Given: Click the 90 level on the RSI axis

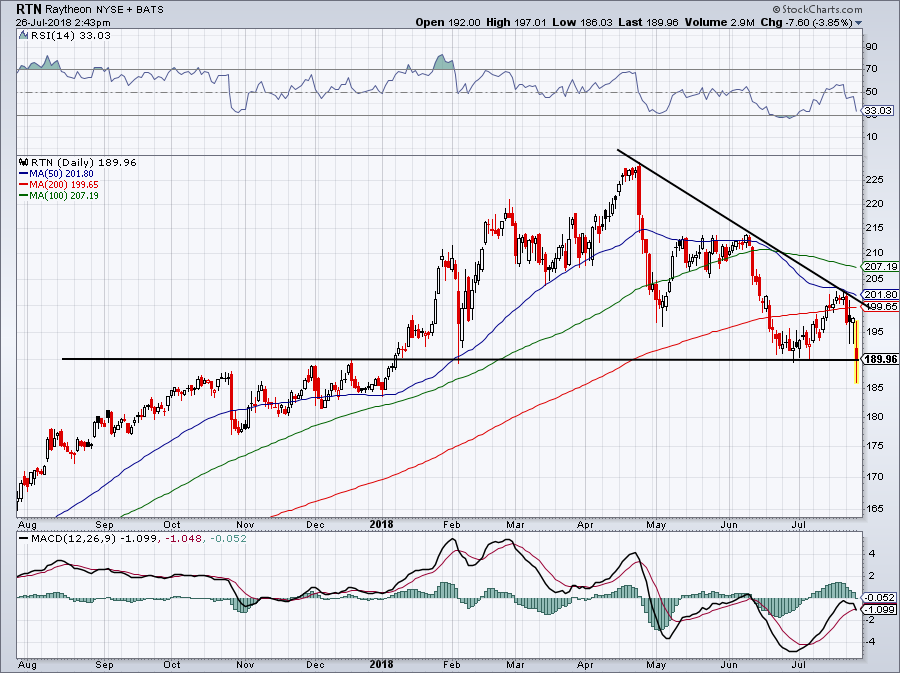Looking at the screenshot, I should [x=871, y=46].
